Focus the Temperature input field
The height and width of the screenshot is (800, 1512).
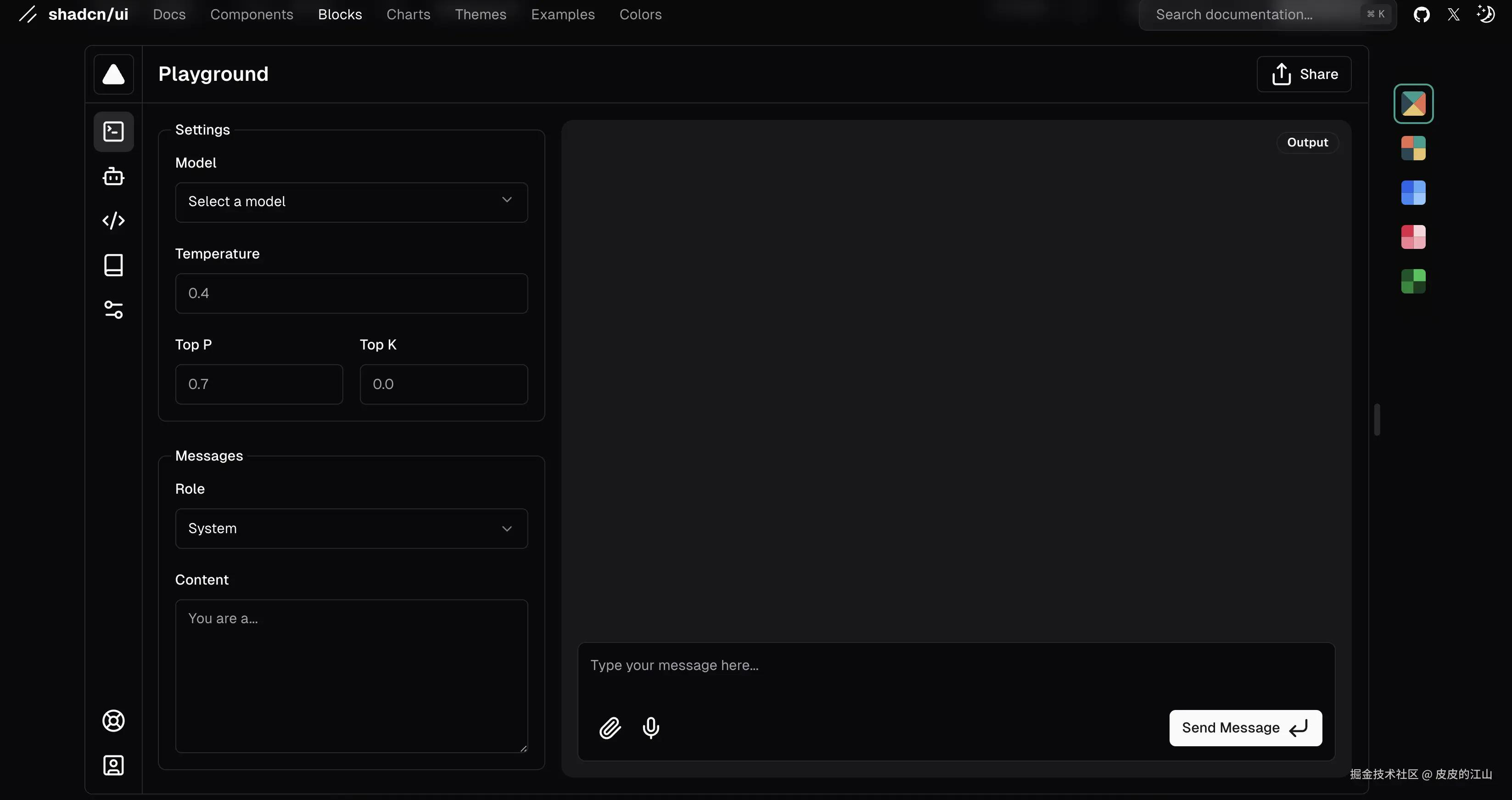click(x=351, y=293)
